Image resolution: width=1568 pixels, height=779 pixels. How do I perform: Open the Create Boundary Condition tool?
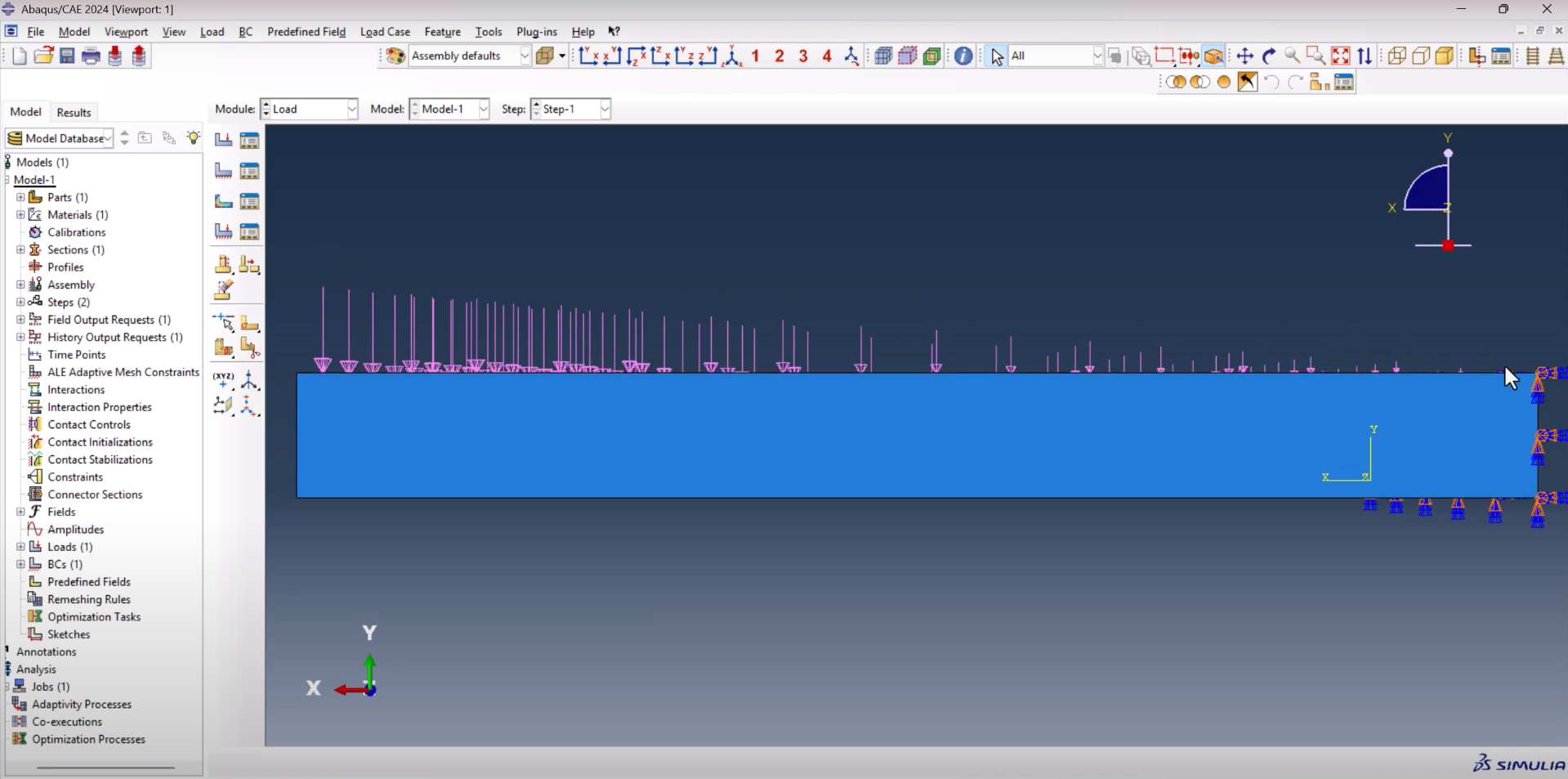[224, 170]
